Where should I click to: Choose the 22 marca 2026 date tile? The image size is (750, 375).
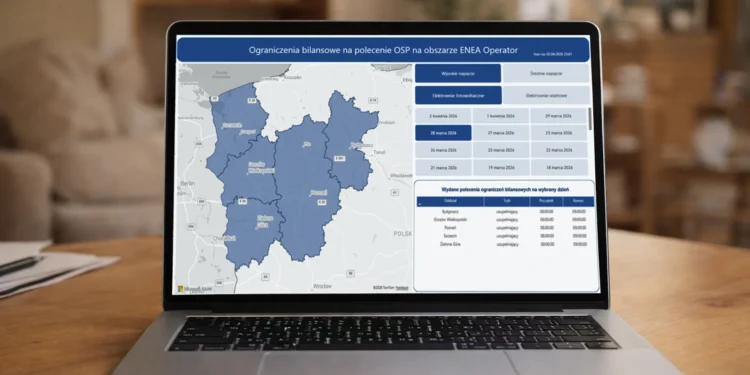coord(558,150)
